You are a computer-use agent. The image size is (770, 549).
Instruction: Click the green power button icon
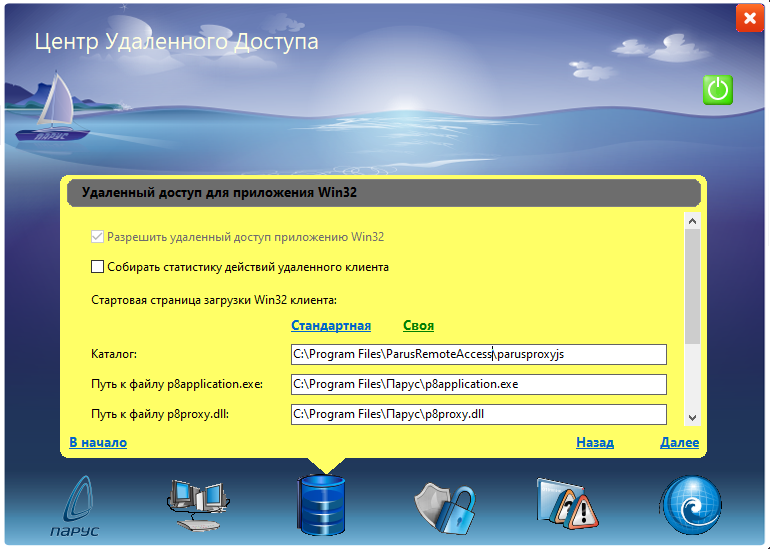pos(717,90)
